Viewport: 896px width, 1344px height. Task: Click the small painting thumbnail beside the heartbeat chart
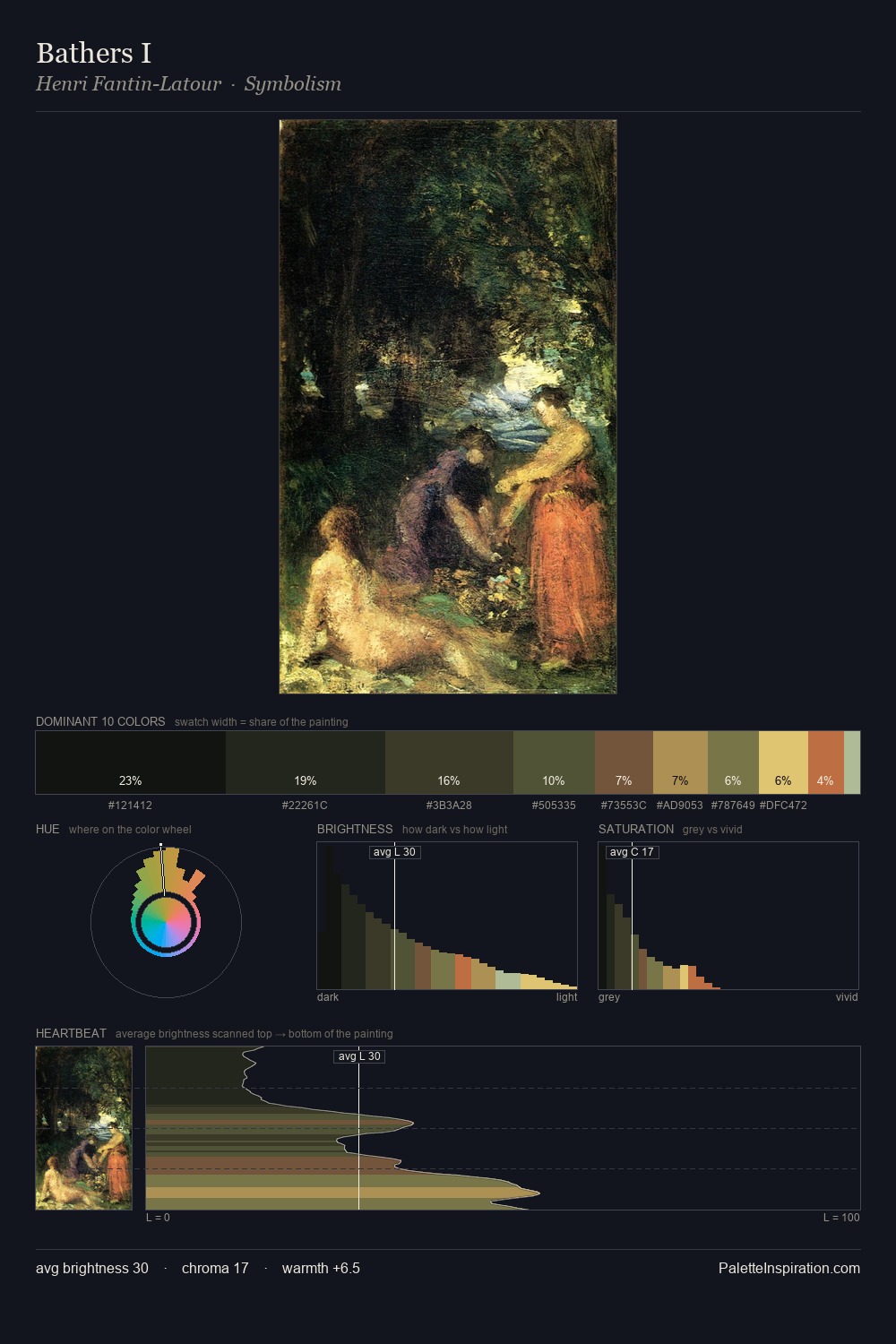84,1128
